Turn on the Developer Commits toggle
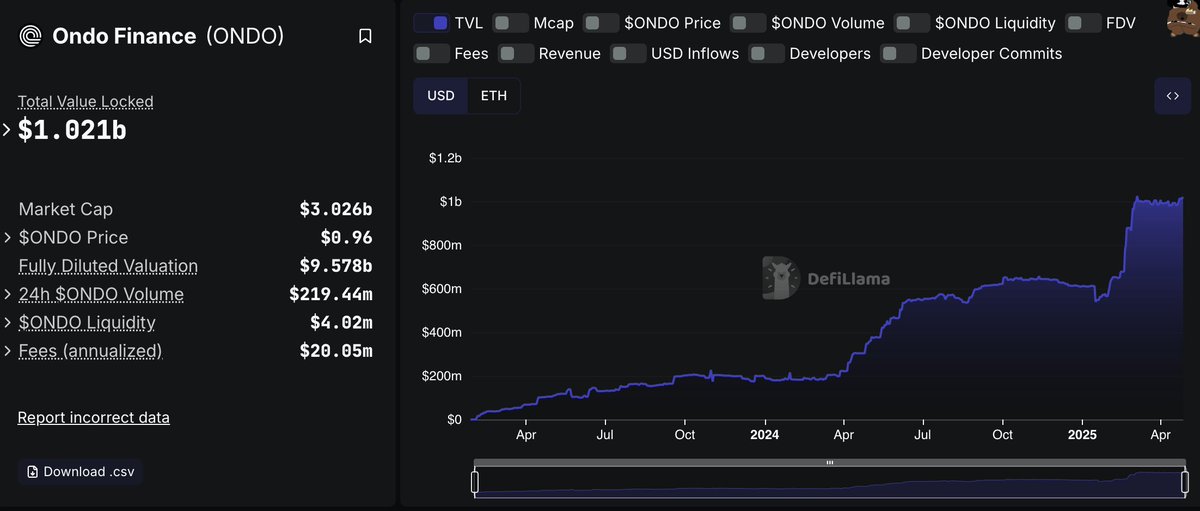 (x=898, y=53)
